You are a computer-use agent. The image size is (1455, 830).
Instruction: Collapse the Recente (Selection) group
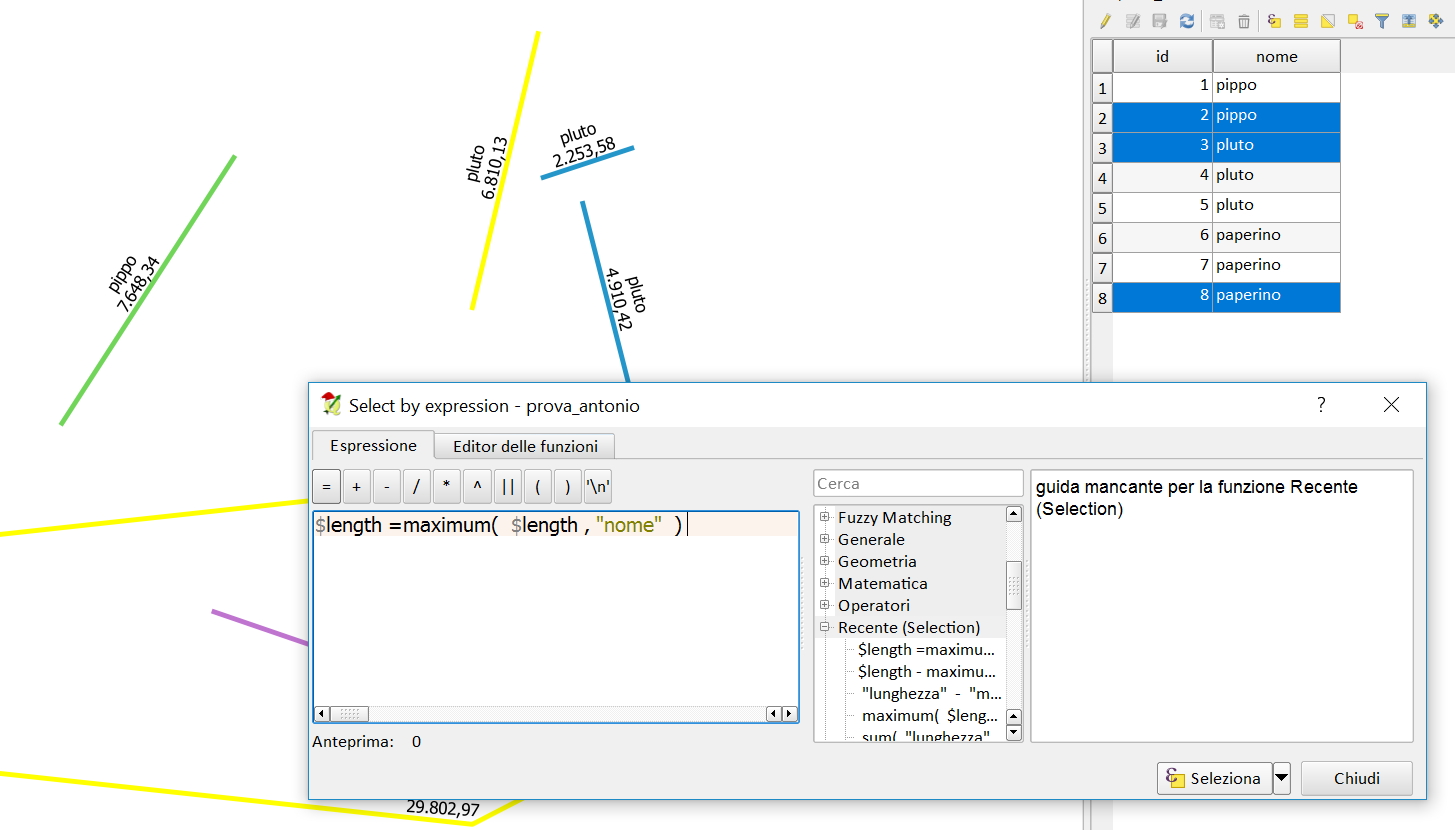click(x=825, y=627)
